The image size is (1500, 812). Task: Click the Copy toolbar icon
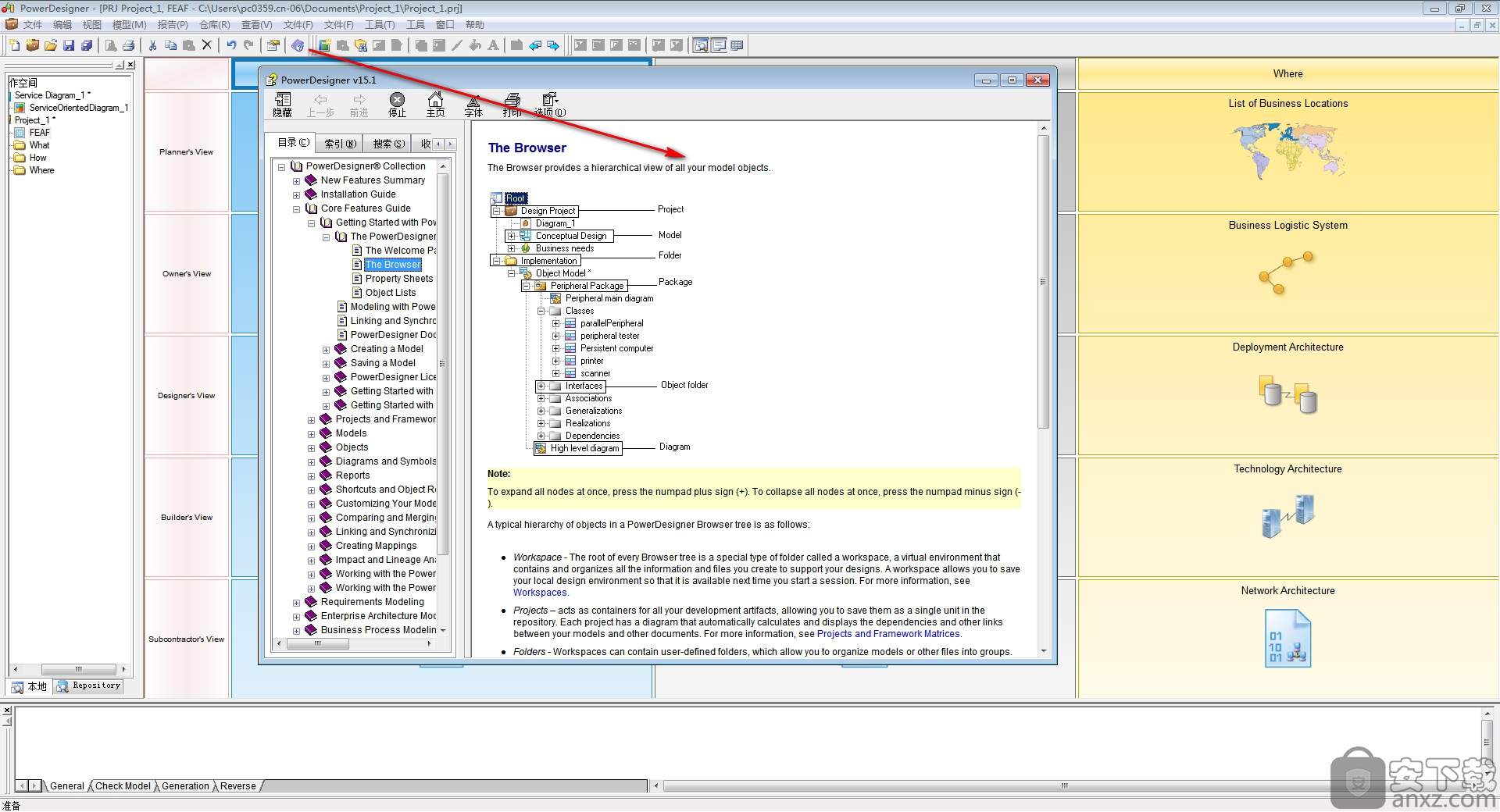coord(171,45)
